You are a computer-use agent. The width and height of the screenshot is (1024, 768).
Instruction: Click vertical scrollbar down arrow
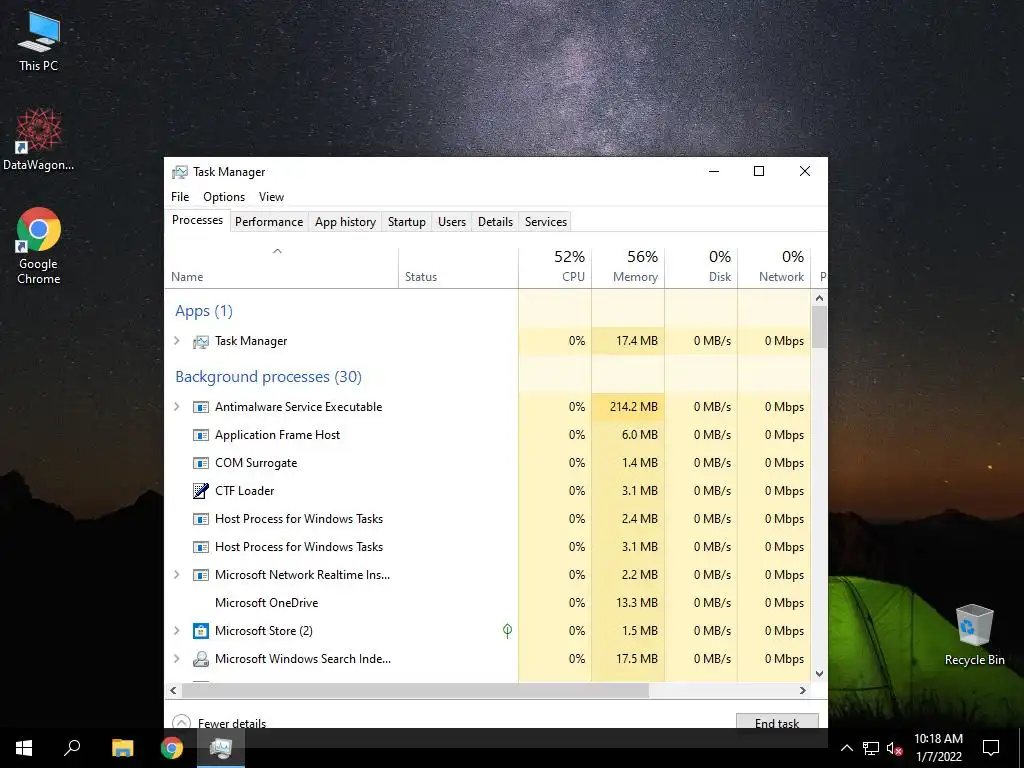(x=820, y=674)
